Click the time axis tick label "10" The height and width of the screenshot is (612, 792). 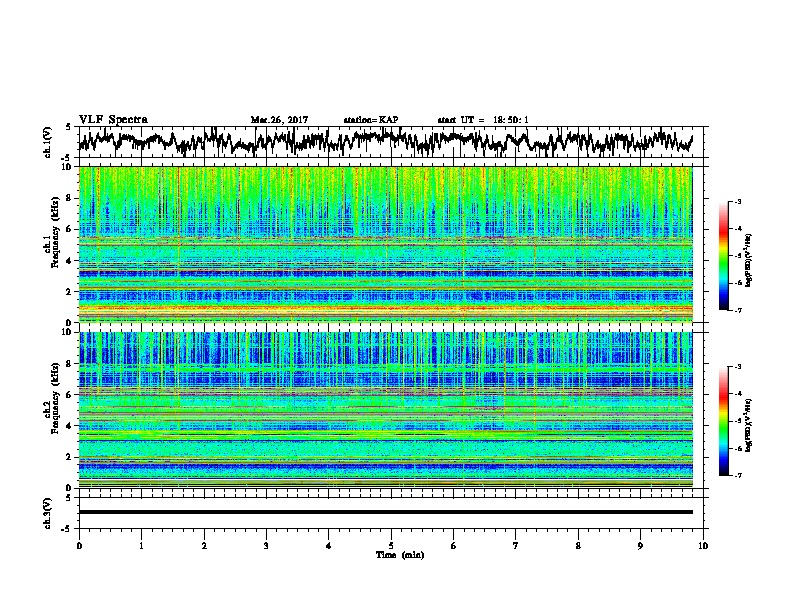703,545
